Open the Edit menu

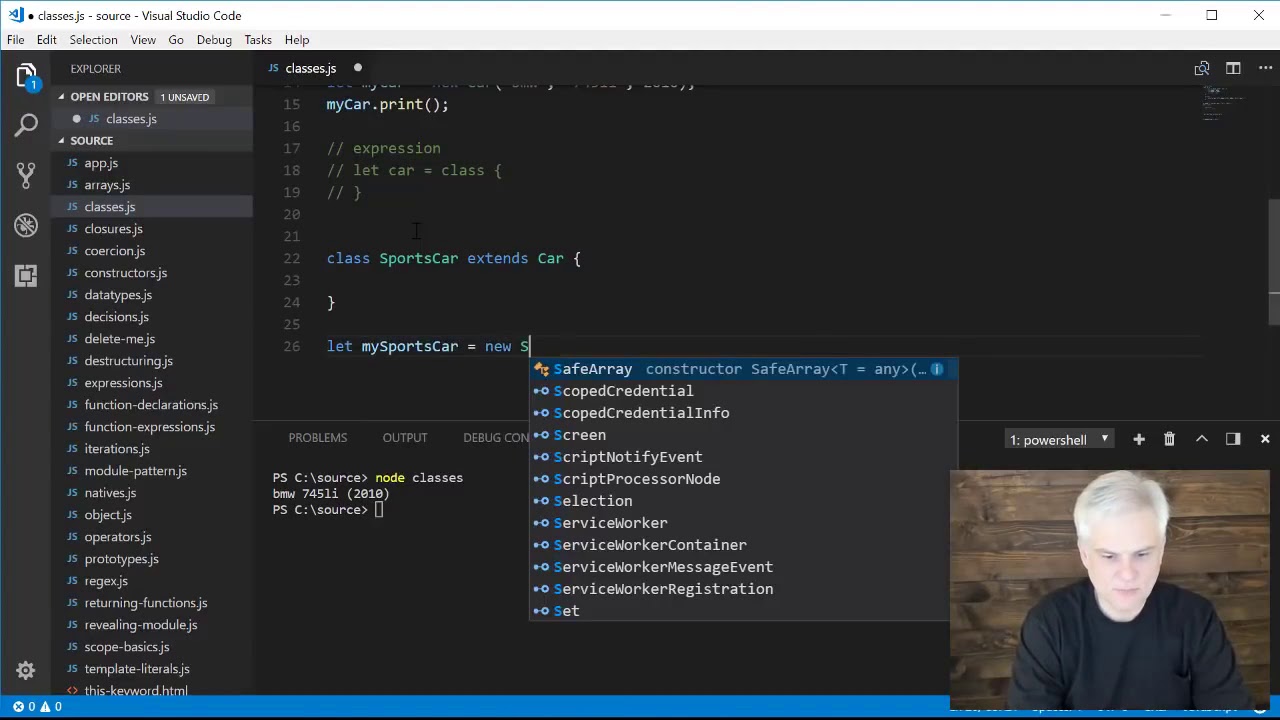pyautogui.click(x=46, y=40)
